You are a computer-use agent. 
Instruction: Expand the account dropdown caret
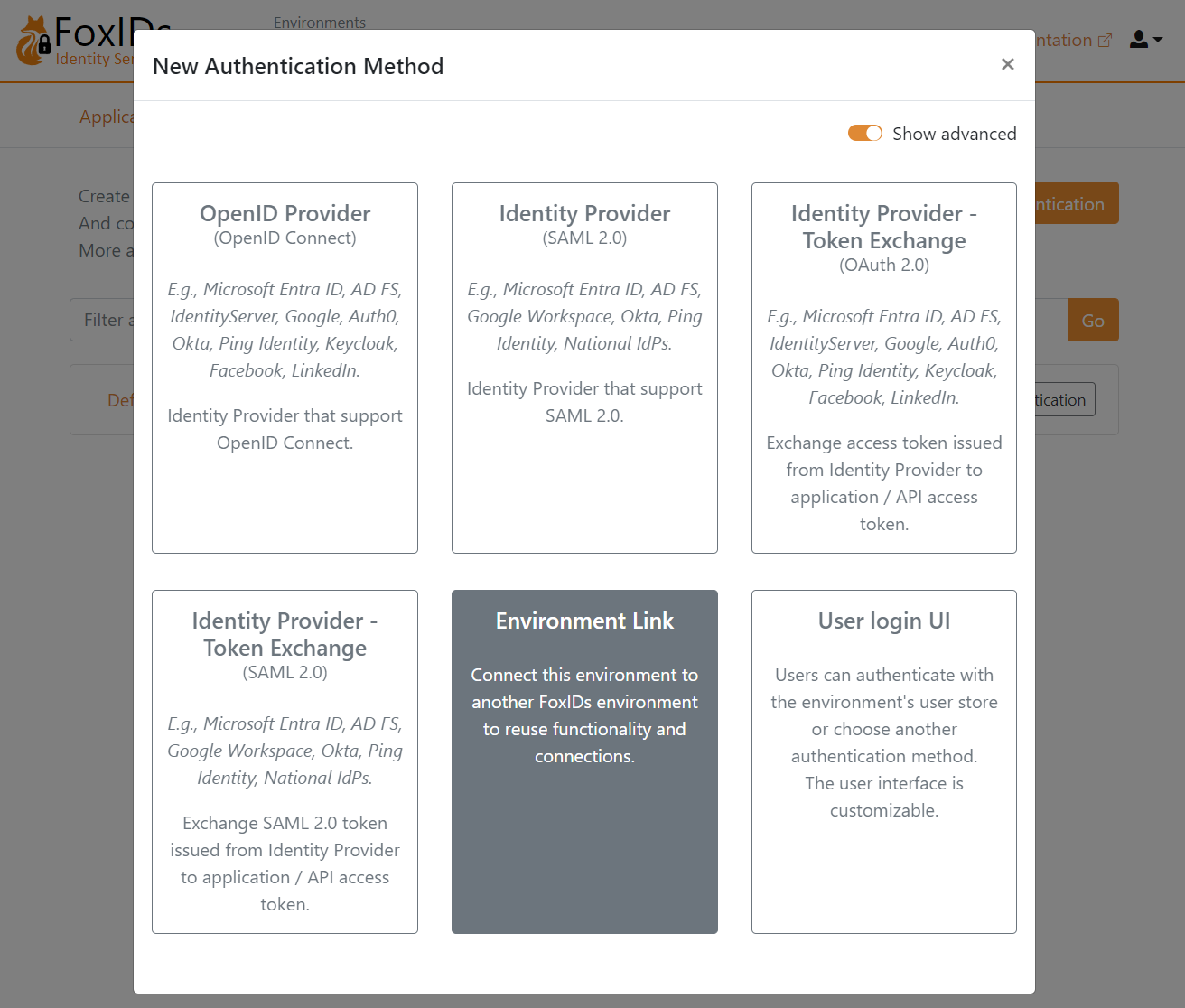(x=1157, y=39)
